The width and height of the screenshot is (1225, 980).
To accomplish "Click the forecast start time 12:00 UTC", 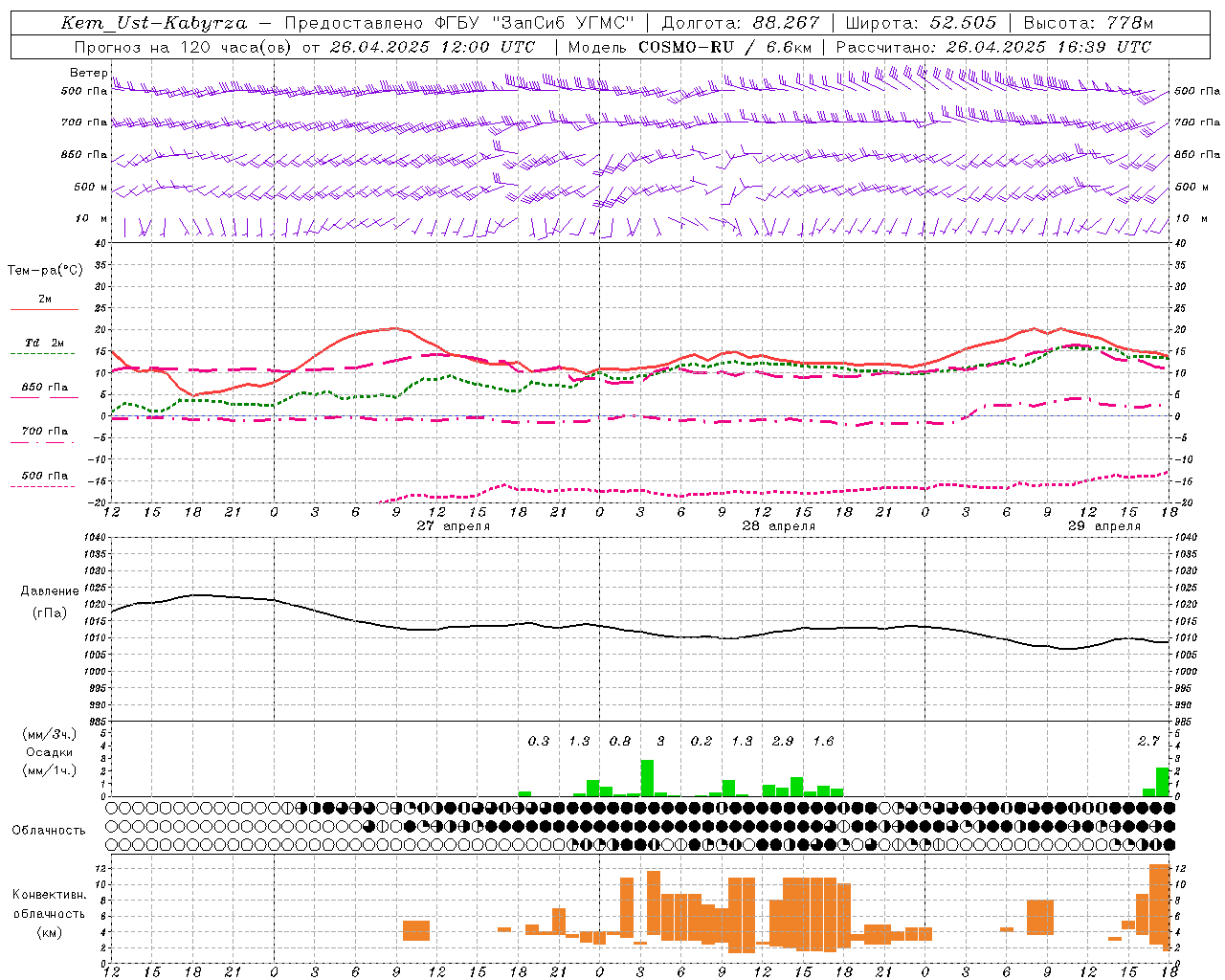I will point(488,47).
